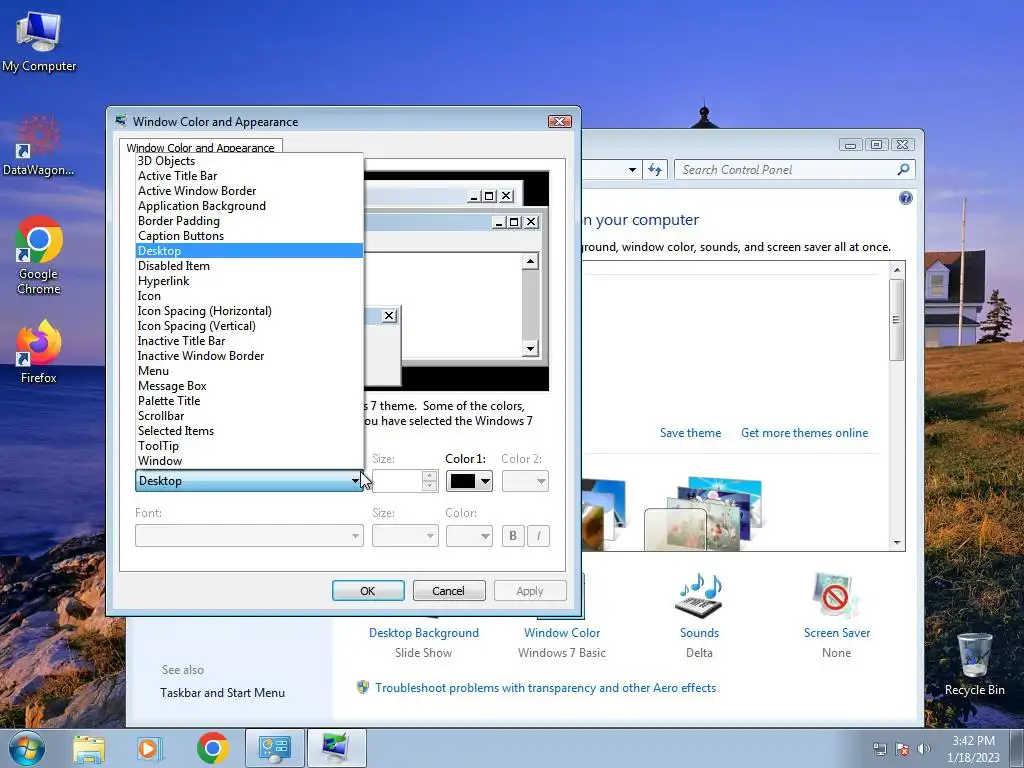Select Inactive Window Border entry
The width and height of the screenshot is (1024, 768).
pos(249,356)
